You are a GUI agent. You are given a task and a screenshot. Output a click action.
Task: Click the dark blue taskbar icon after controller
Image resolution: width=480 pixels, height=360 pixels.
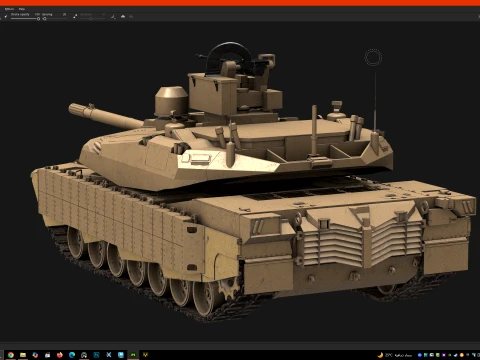(x=96, y=355)
